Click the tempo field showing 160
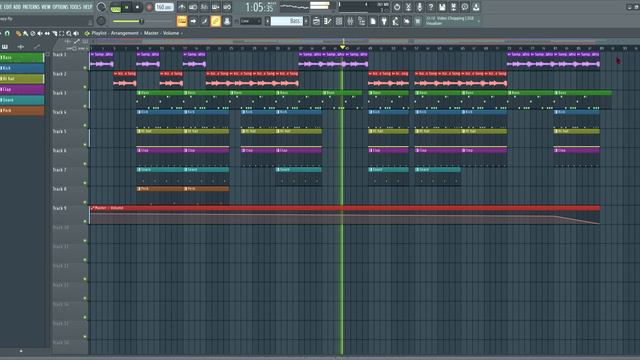The image size is (640, 360). 164,7
